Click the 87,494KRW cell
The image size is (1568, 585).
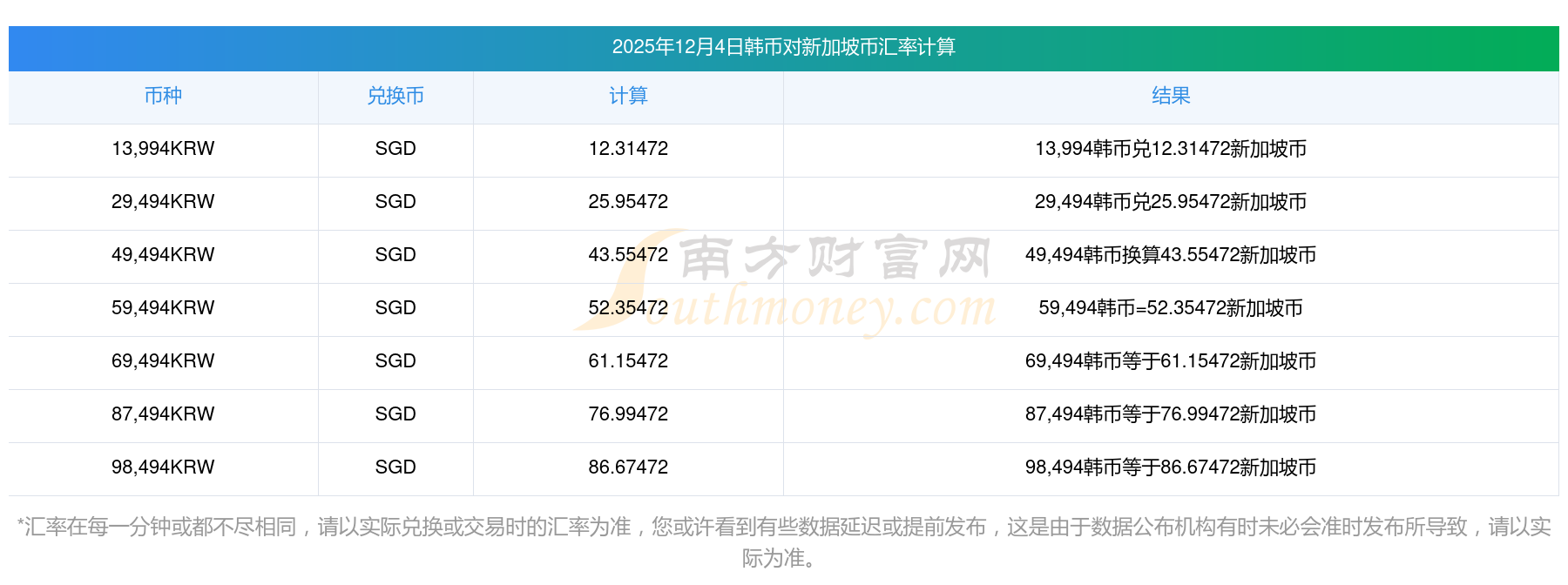coord(163,414)
